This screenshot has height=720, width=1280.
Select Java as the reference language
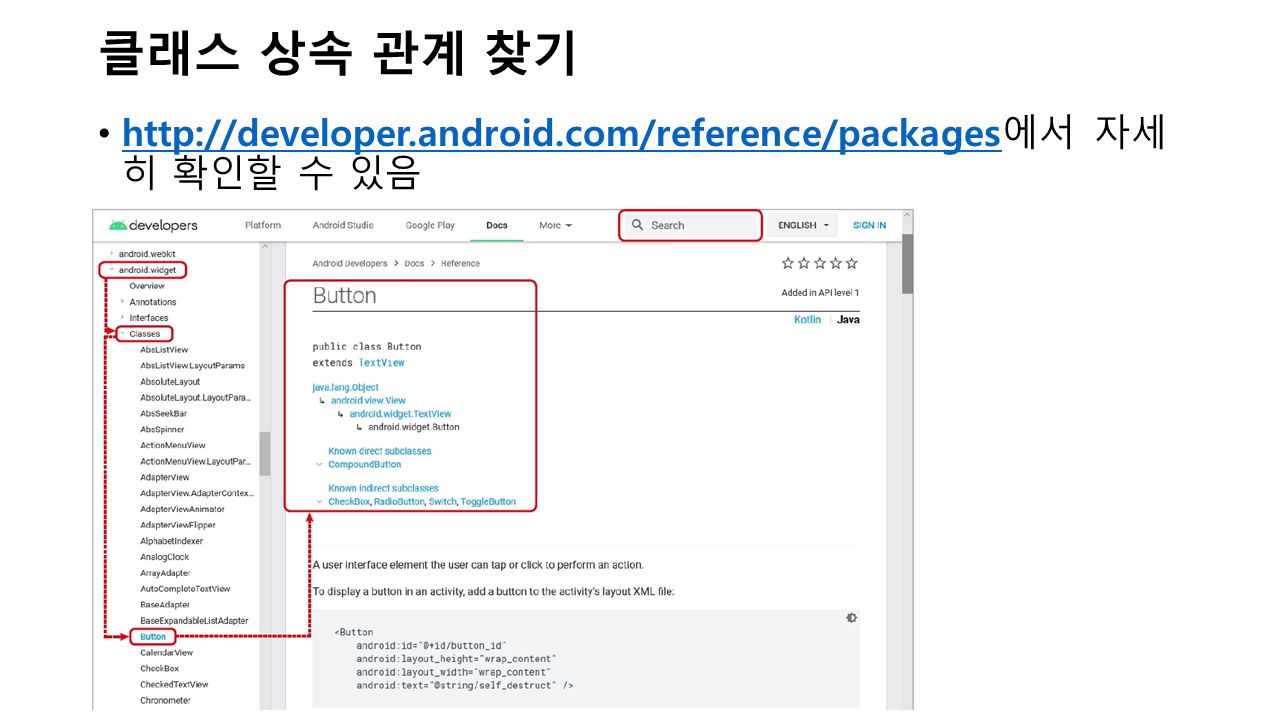point(848,319)
